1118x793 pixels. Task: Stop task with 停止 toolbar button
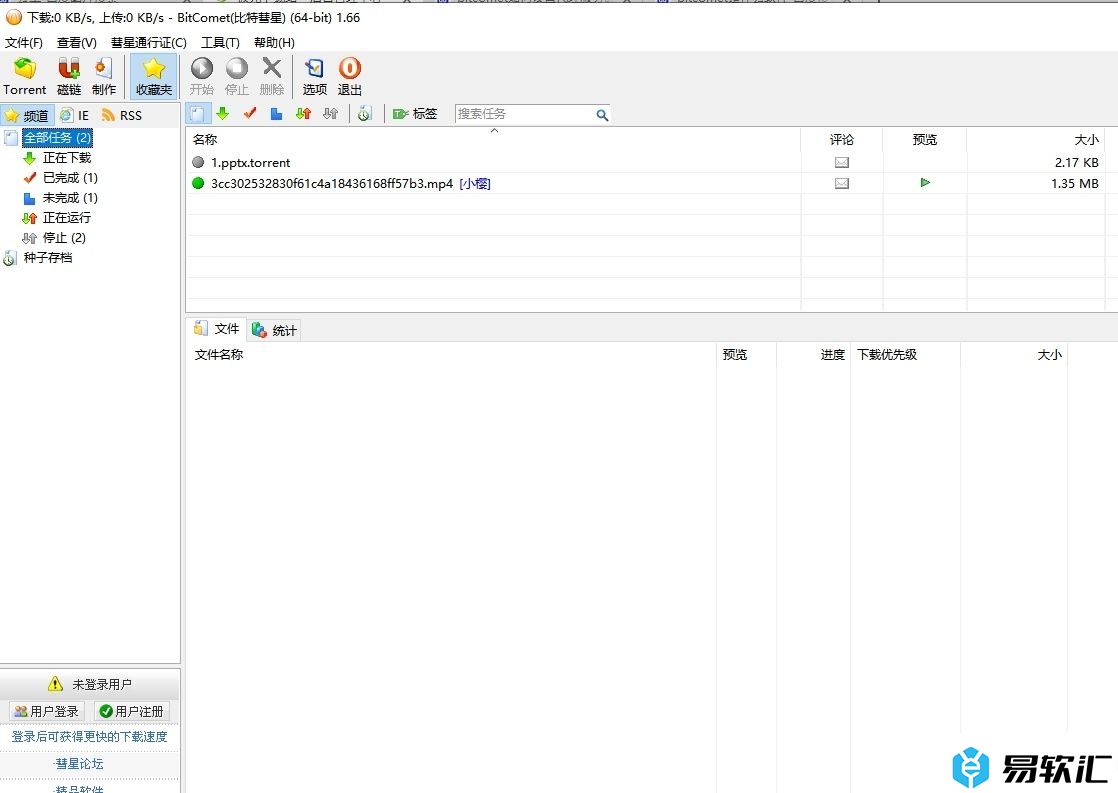tap(237, 76)
